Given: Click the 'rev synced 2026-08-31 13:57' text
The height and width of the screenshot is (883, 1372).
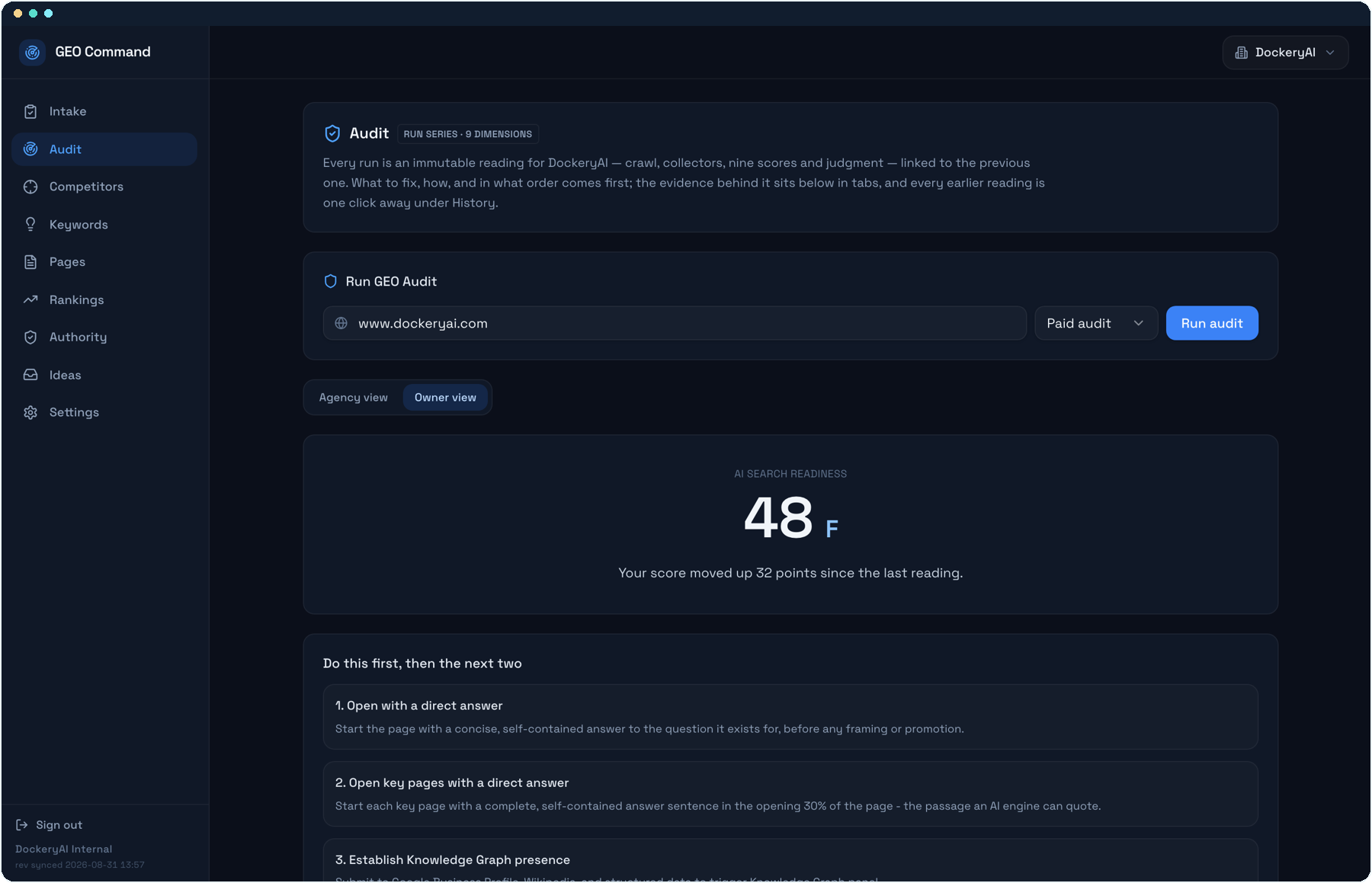Looking at the screenshot, I should (x=80, y=865).
